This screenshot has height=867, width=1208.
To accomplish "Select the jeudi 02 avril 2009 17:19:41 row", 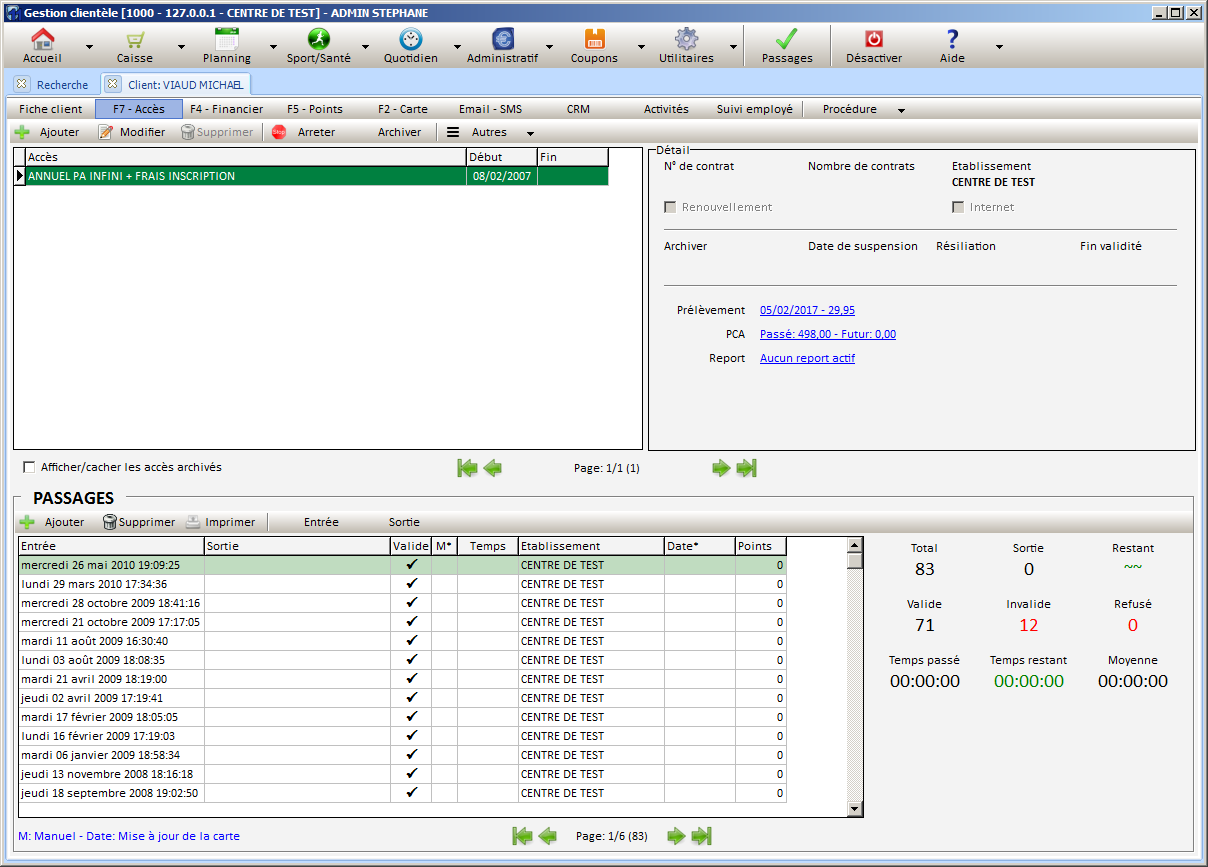I will coord(403,698).
